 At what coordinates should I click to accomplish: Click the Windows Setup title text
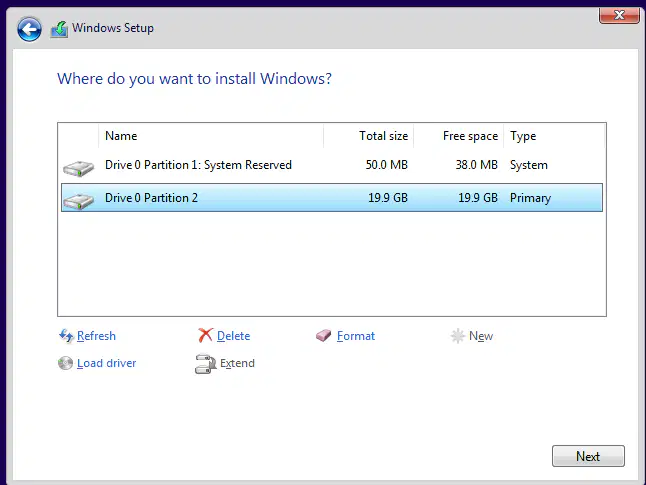click(x=113, y=28)
